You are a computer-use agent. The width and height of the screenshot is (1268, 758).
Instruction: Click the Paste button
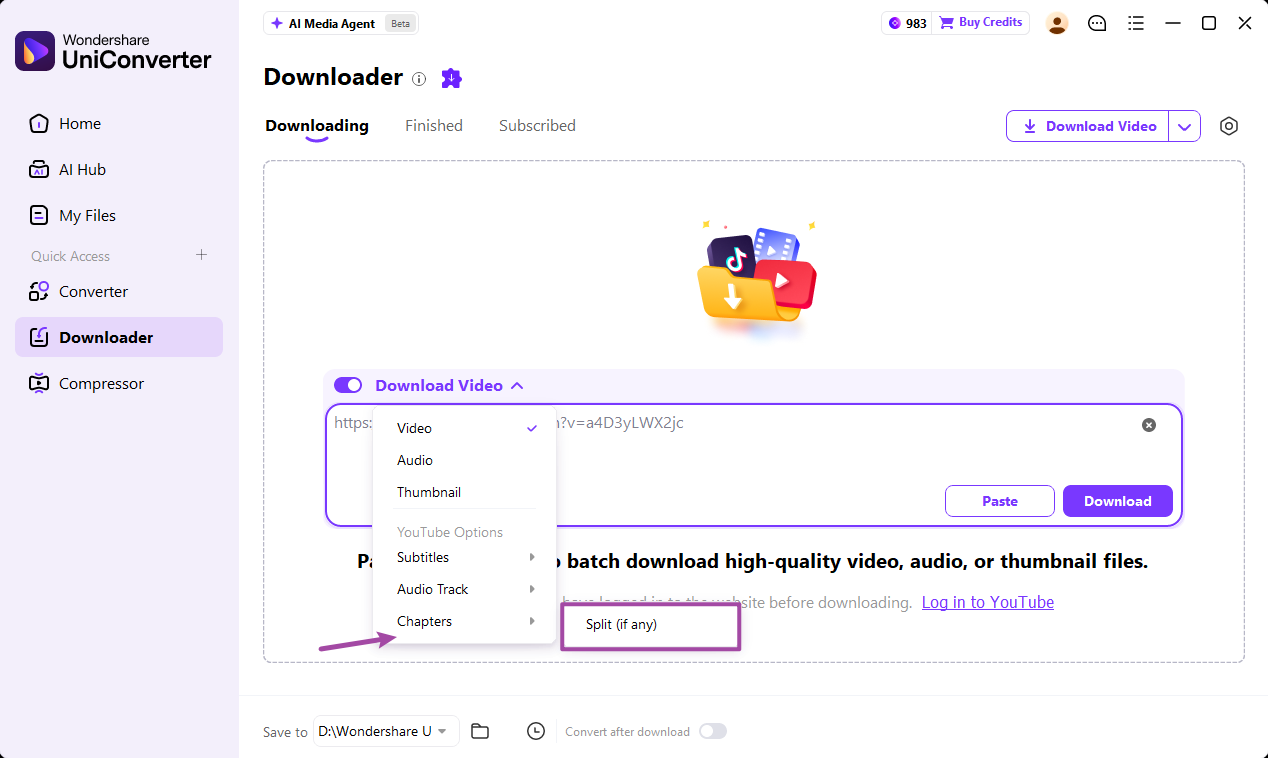pyautogui.click(x=1000, y=501)
